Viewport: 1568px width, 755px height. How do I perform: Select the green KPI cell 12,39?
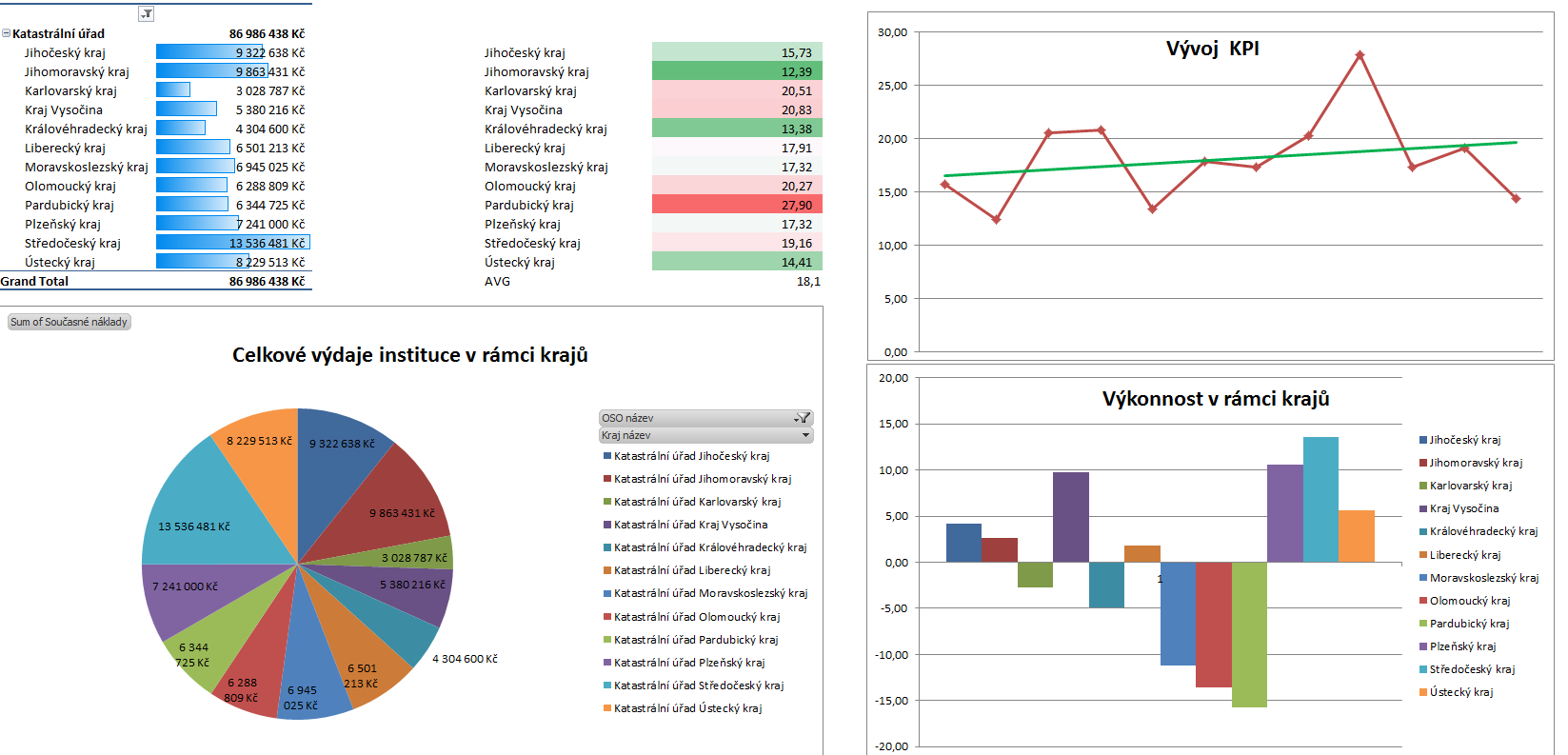pyautogui.click(x=737, y=71)
